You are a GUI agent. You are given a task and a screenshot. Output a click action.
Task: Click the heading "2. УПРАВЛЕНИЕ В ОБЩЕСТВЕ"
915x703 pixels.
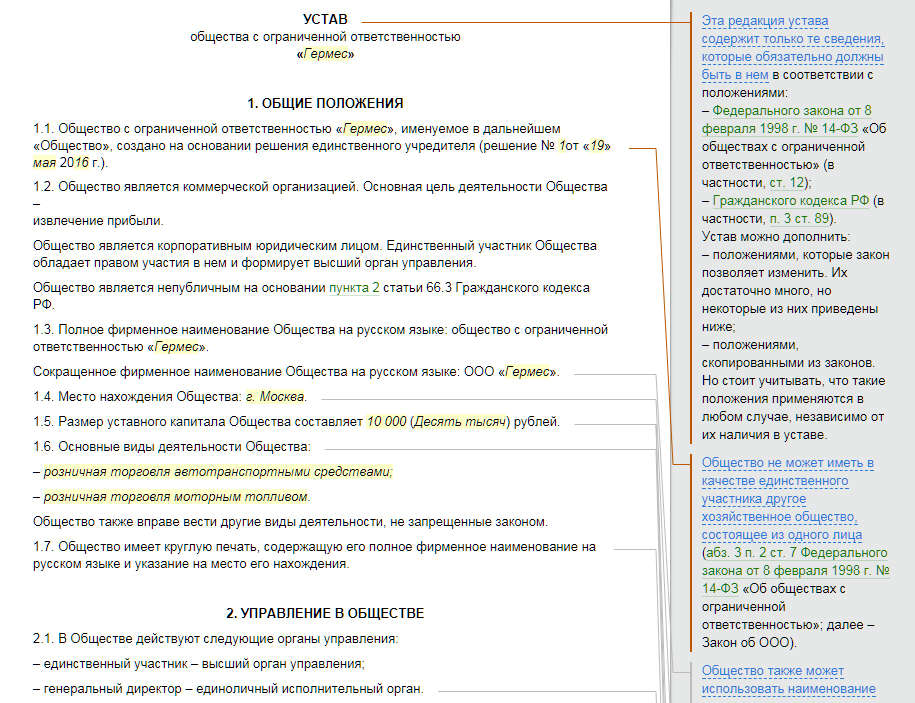coord(325,613)
